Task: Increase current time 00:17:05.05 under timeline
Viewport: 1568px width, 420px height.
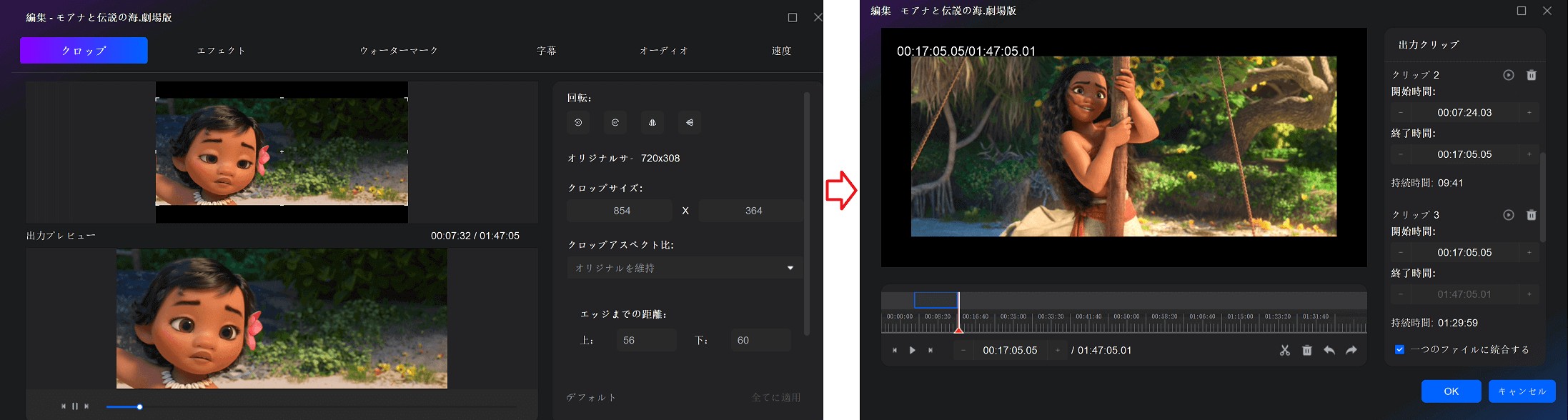Action: click(x=1058, y=351)
